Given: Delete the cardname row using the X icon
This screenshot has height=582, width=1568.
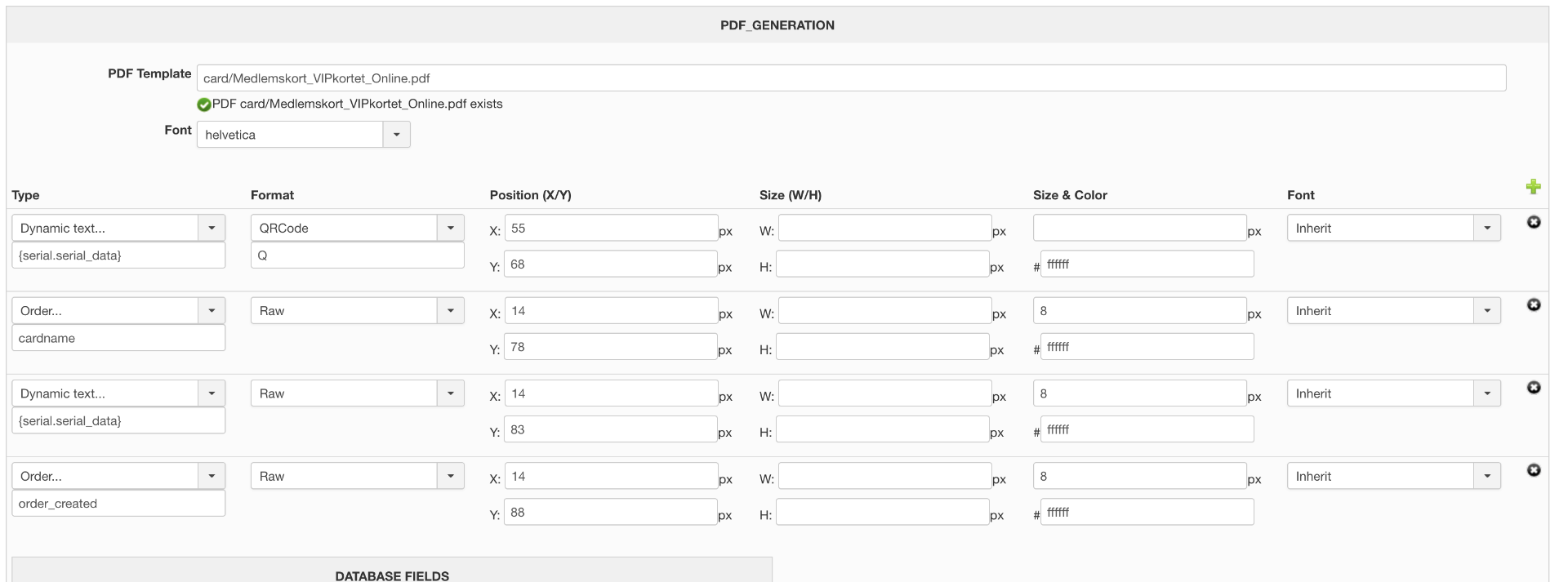Looking at the screenshot, I should pos(1534,304).
